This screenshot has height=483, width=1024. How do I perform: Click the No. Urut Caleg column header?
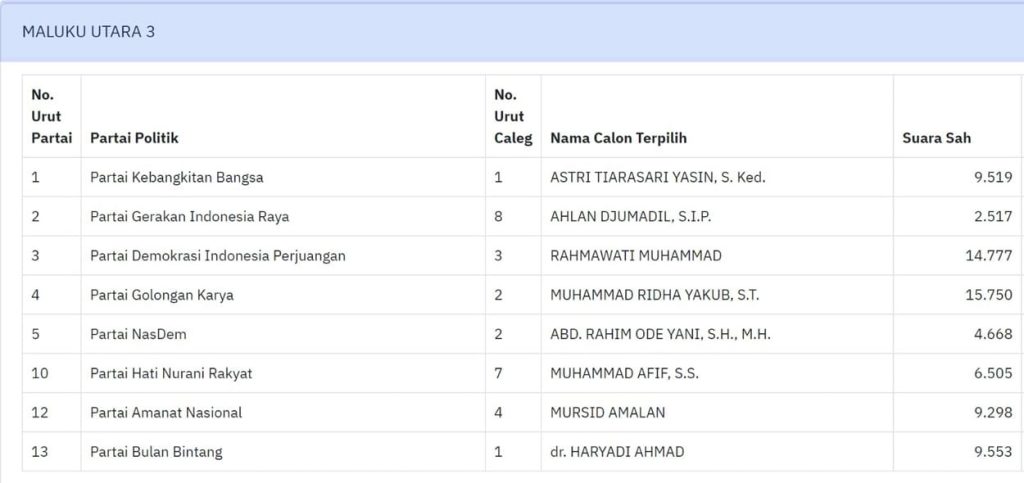pos(512,117)
